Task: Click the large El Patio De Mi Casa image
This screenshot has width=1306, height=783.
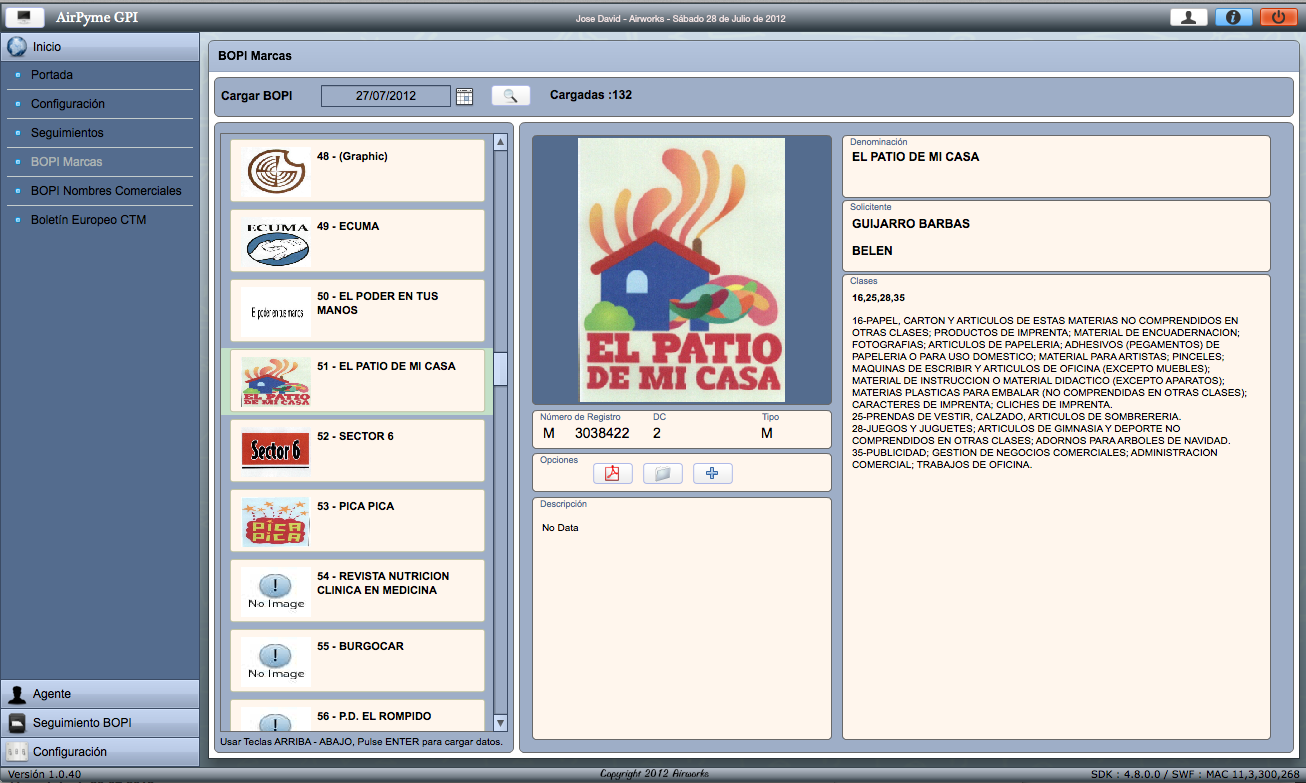Action: coord(681,270)
